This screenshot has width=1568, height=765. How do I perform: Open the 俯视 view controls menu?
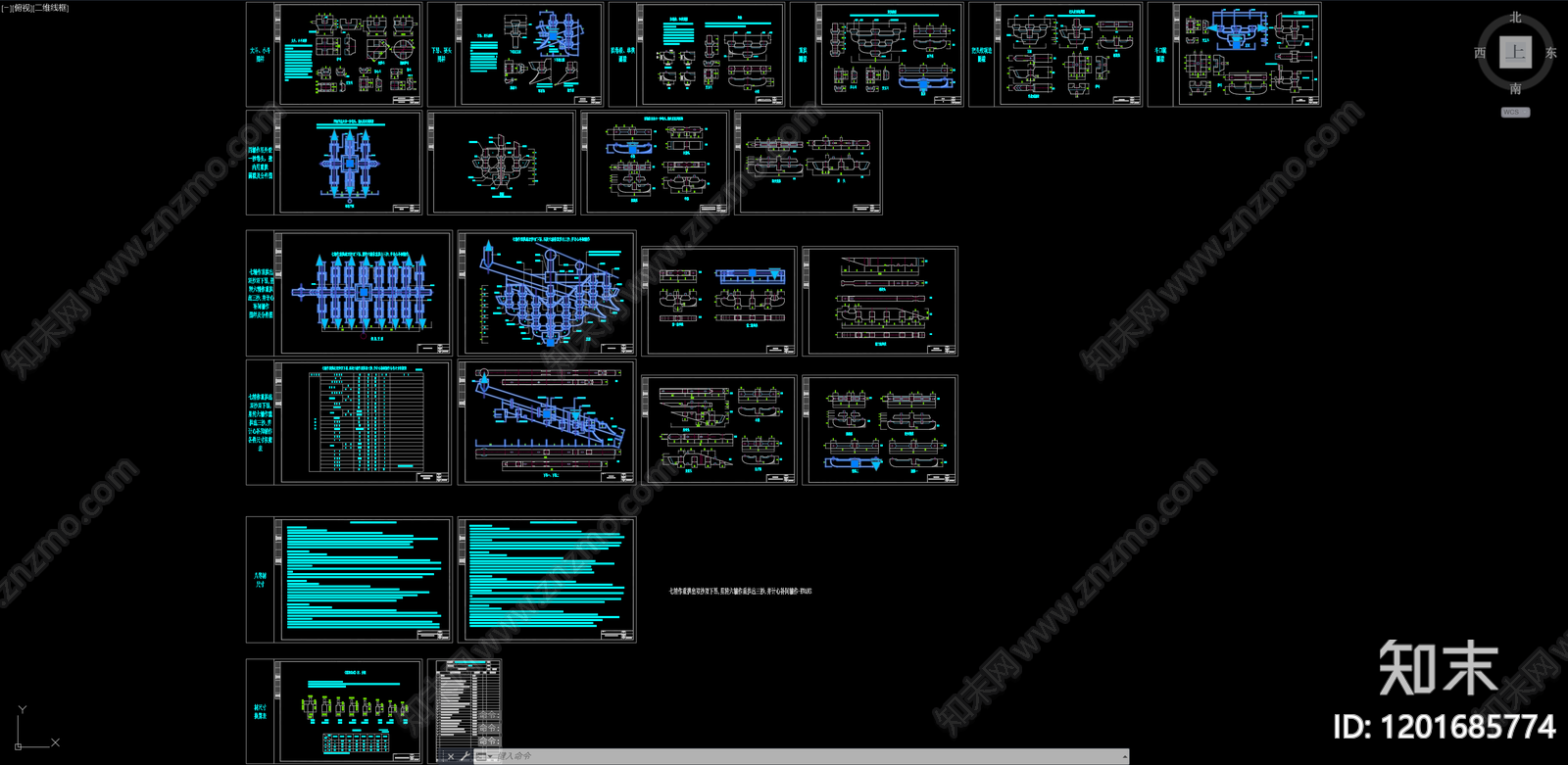[x=22, y=8]
